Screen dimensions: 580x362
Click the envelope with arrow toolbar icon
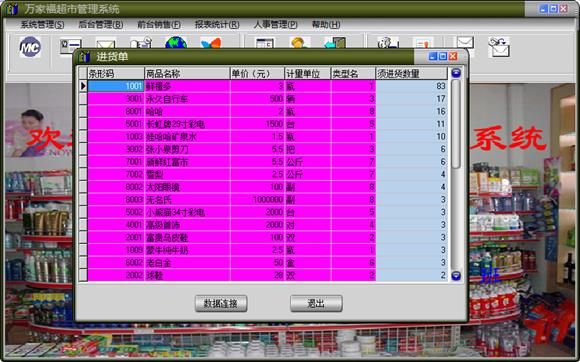(499, 47)
